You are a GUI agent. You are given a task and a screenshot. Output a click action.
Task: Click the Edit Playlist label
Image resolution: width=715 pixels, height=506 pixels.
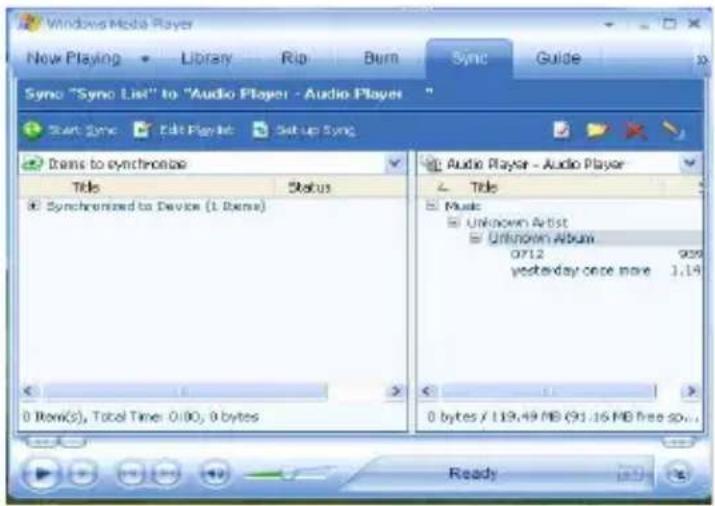click(x=197, y=130)
